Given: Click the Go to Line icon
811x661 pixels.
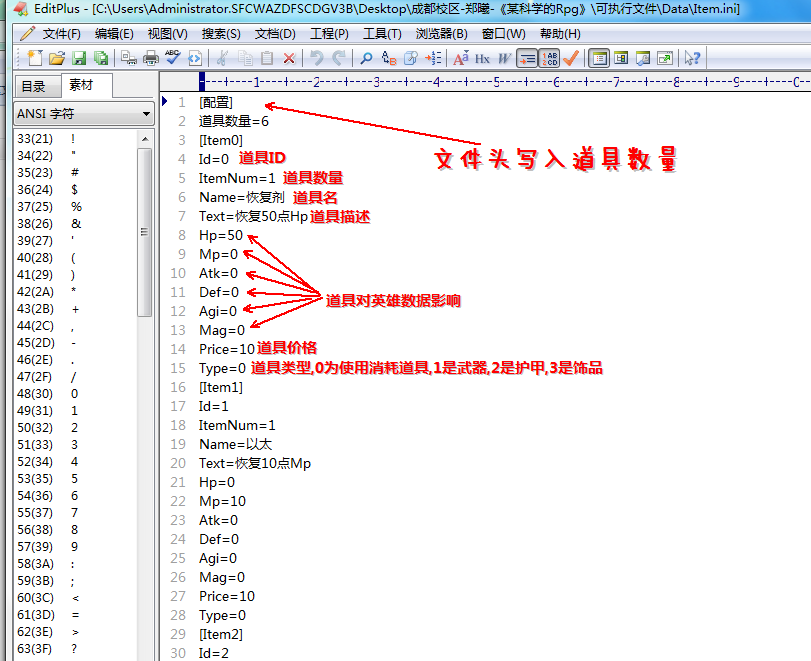Looking at the screenshot, I should (x=433, y=58).
